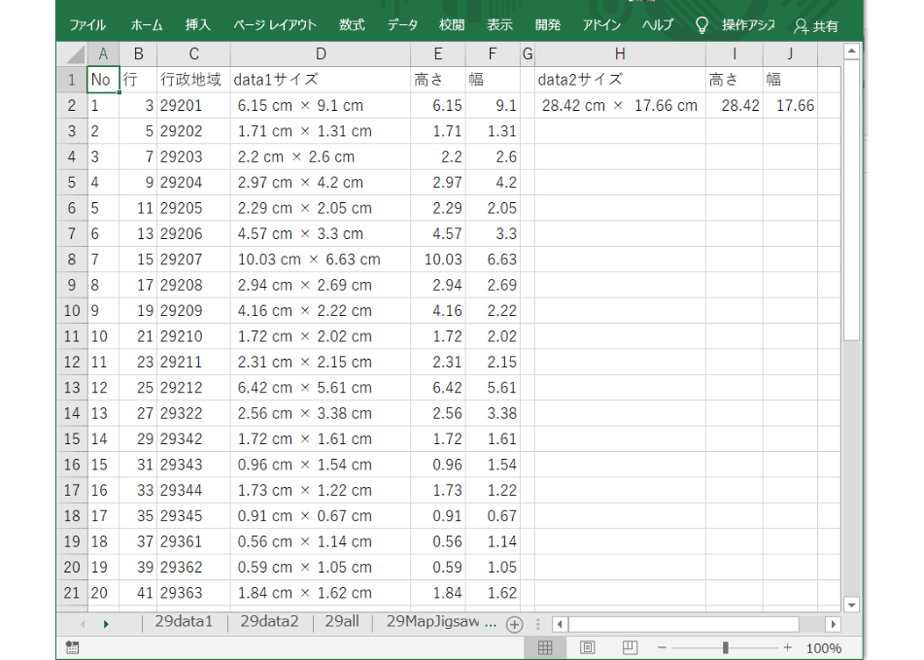The image size is (924, 660).
Task: Open the 開発 ribbon tab
Action: [x=547, y=25]
